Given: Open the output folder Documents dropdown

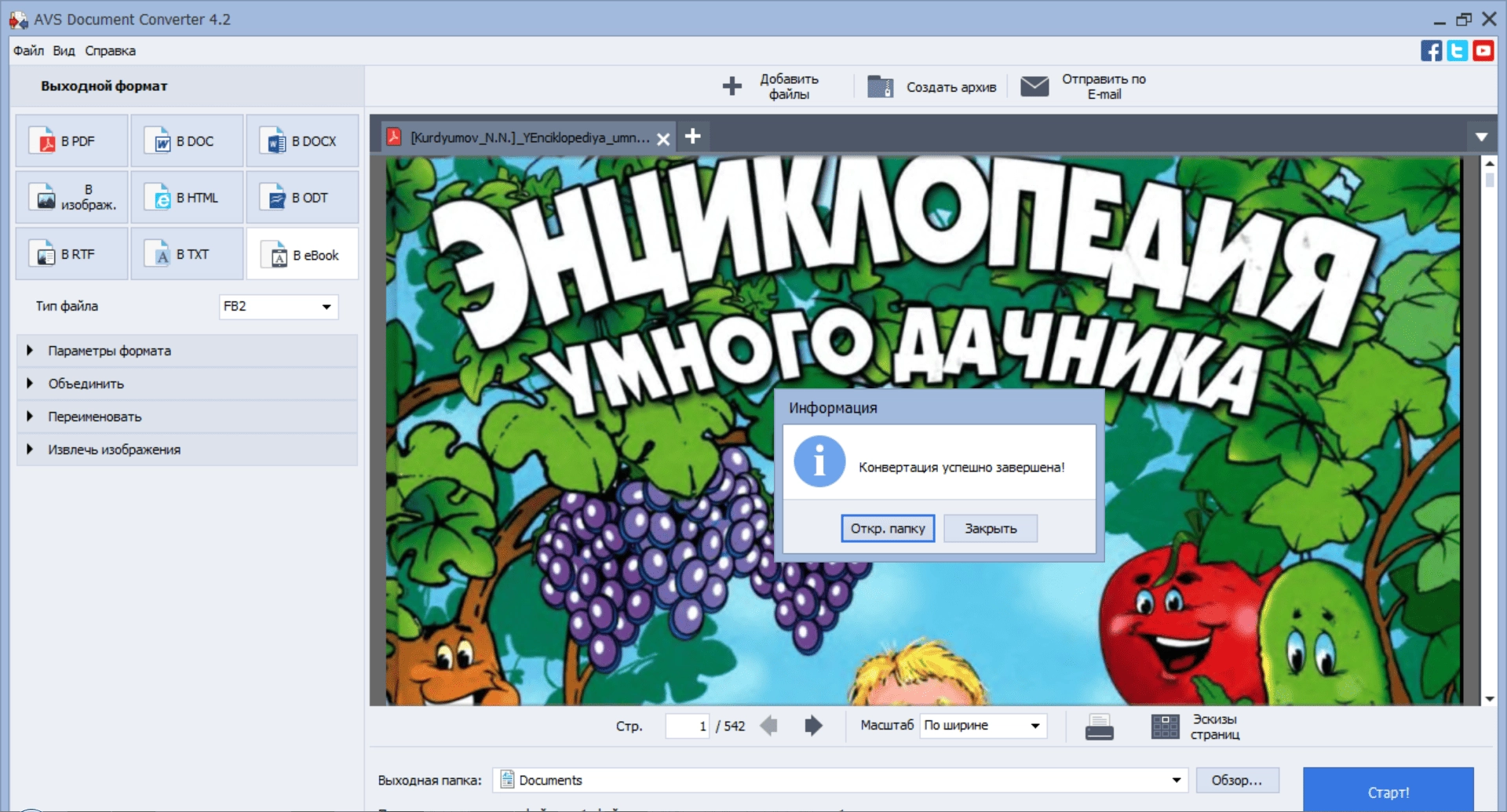Looking at the screenshot, I should (840, 780).
